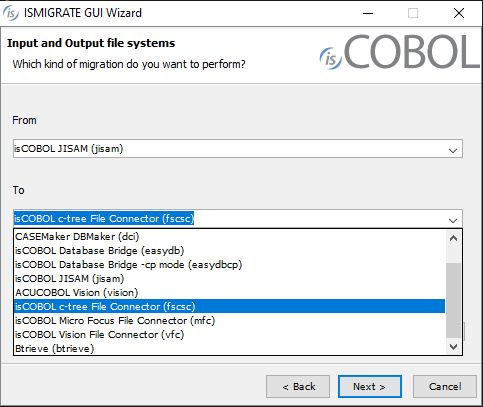Click the isCOBOL logo in the header
The height and width of the screenshot is (407, 483).
[399, 52]
